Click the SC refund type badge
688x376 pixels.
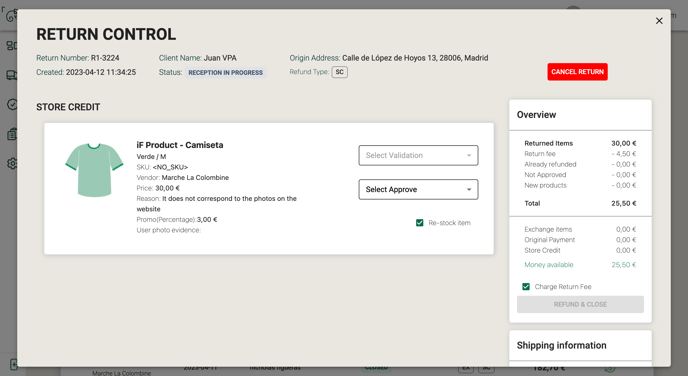point(340,72)
